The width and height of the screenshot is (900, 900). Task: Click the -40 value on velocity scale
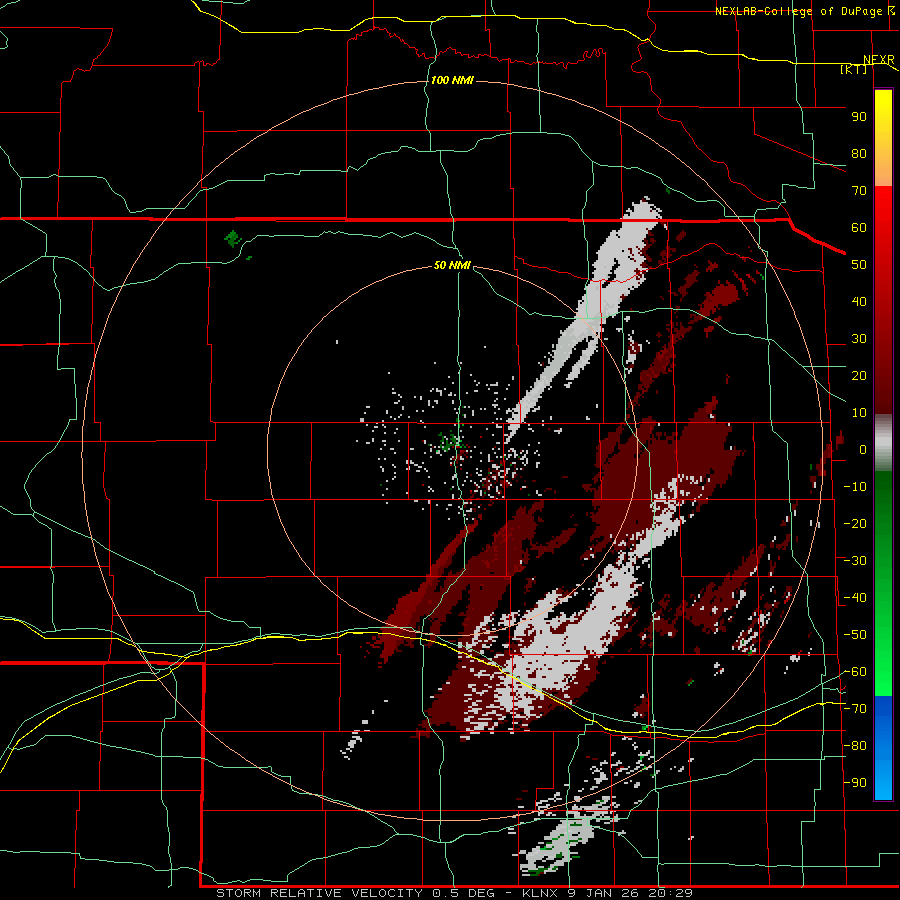[855, 598]
